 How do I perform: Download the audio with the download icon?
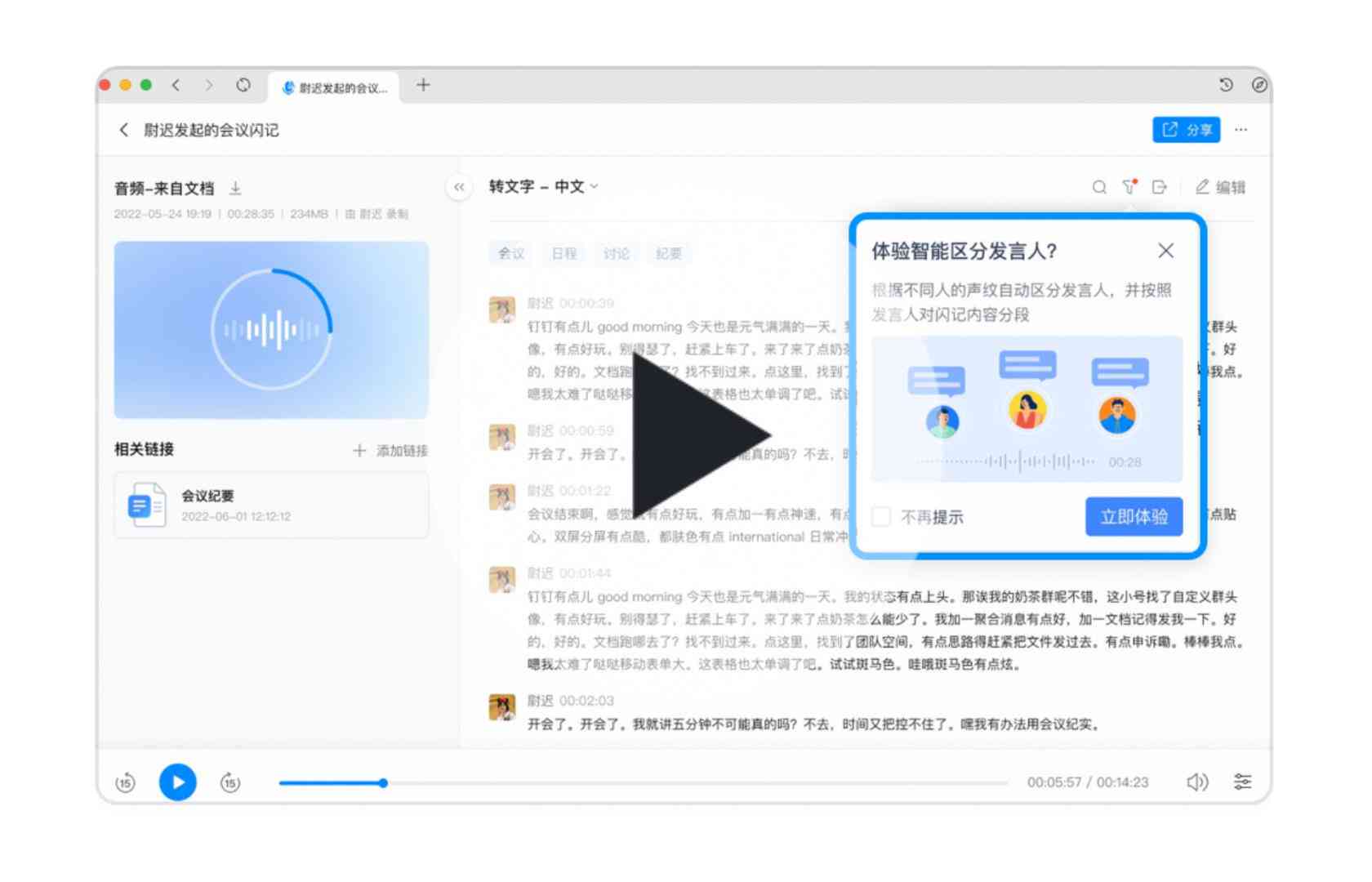coord(235,189)
